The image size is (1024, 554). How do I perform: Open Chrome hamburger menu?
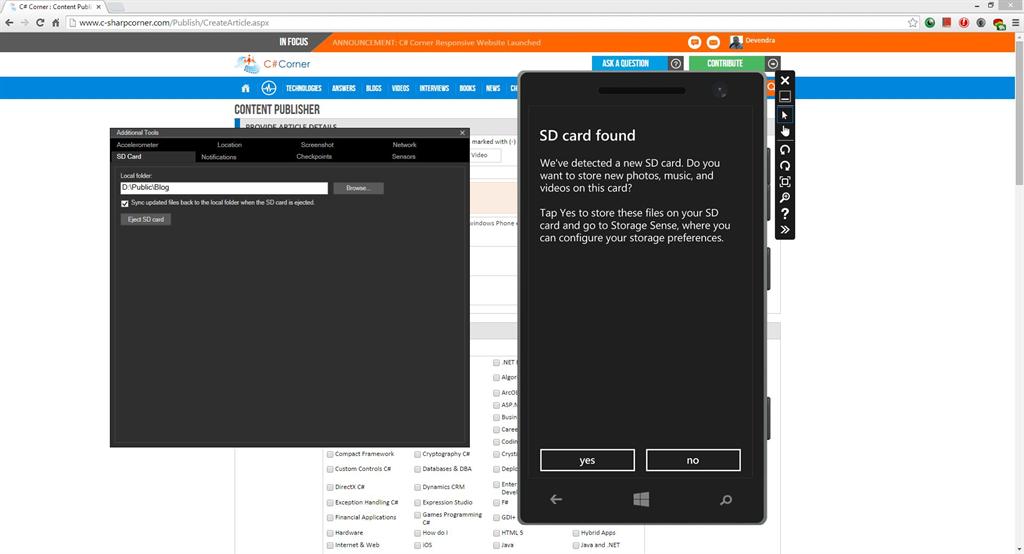(1016, 22)
